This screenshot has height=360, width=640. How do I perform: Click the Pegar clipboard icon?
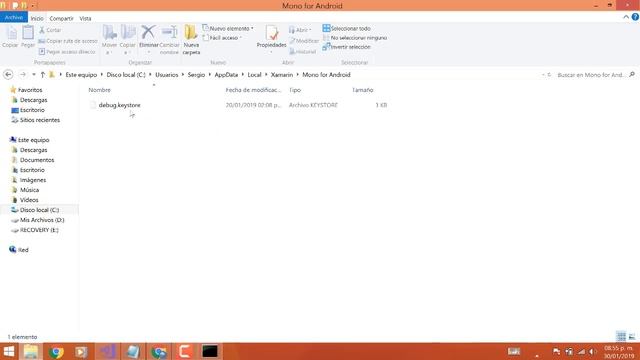pyautogui.click(x=28, y=37)
